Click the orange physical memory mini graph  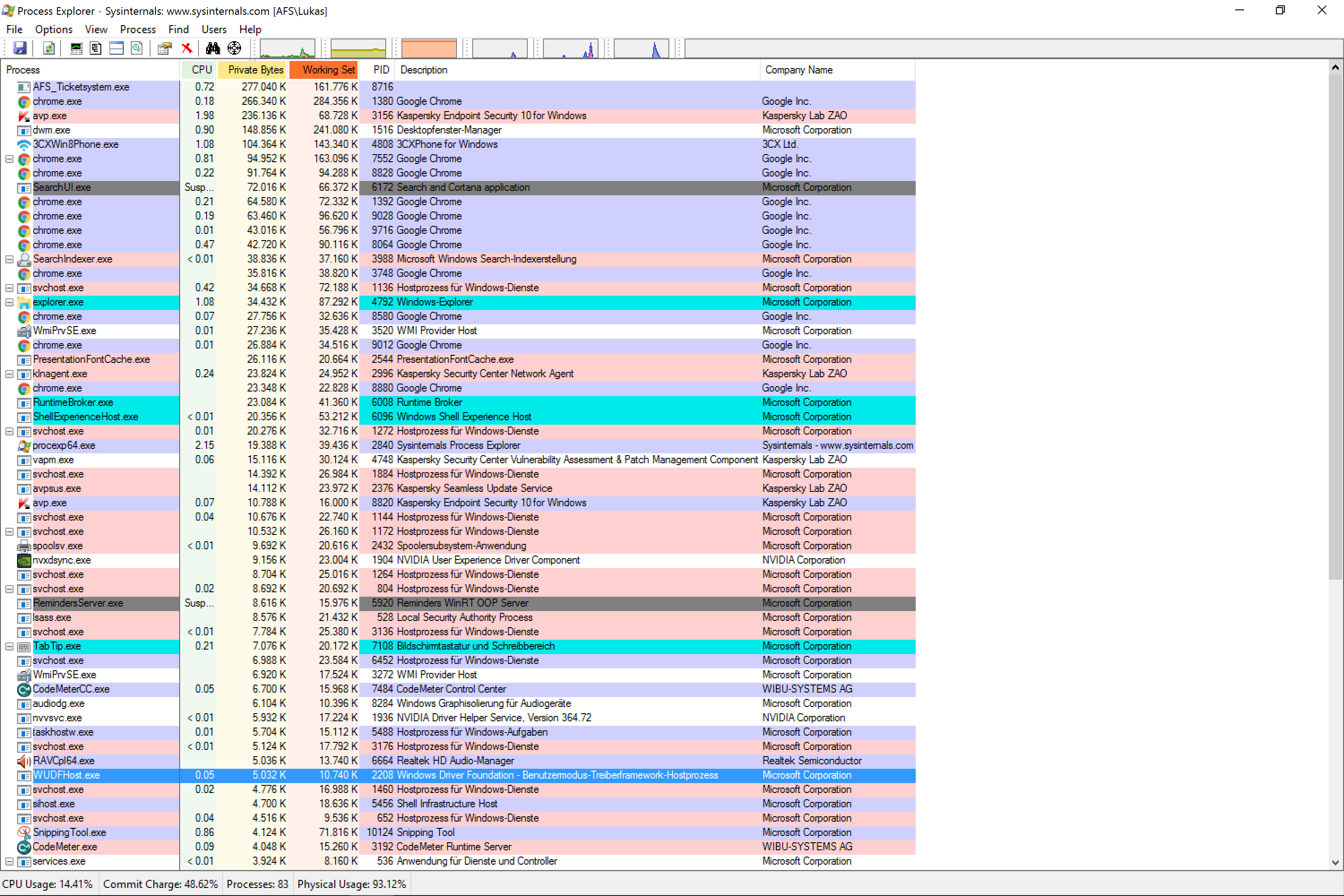(429, 48)
